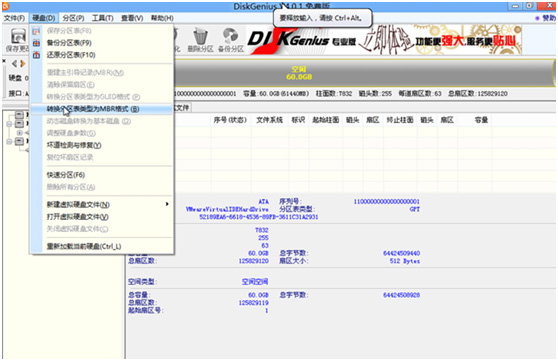Click the GPT partition table type value
The width and height of the screenshot is (558, 361).
415,209
